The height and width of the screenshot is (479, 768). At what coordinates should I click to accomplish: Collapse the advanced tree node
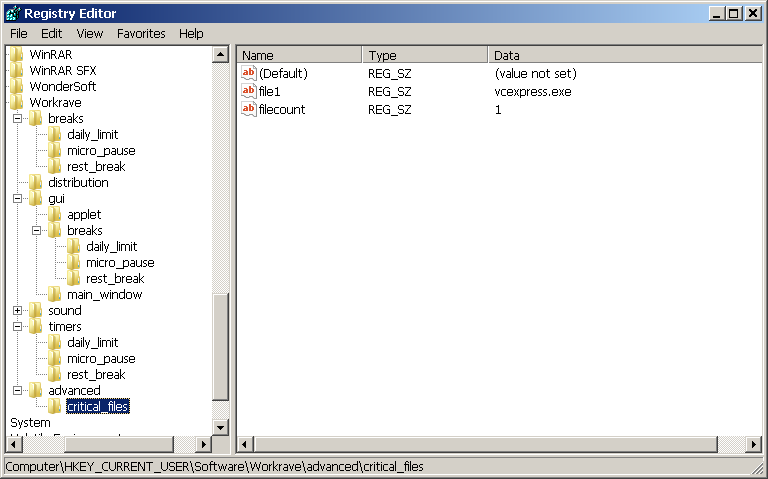click(x=17, y=390)
